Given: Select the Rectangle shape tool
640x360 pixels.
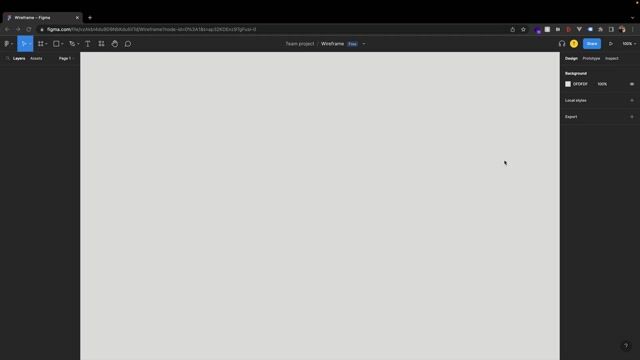Looking at the screenshot, I should point(56,44).
